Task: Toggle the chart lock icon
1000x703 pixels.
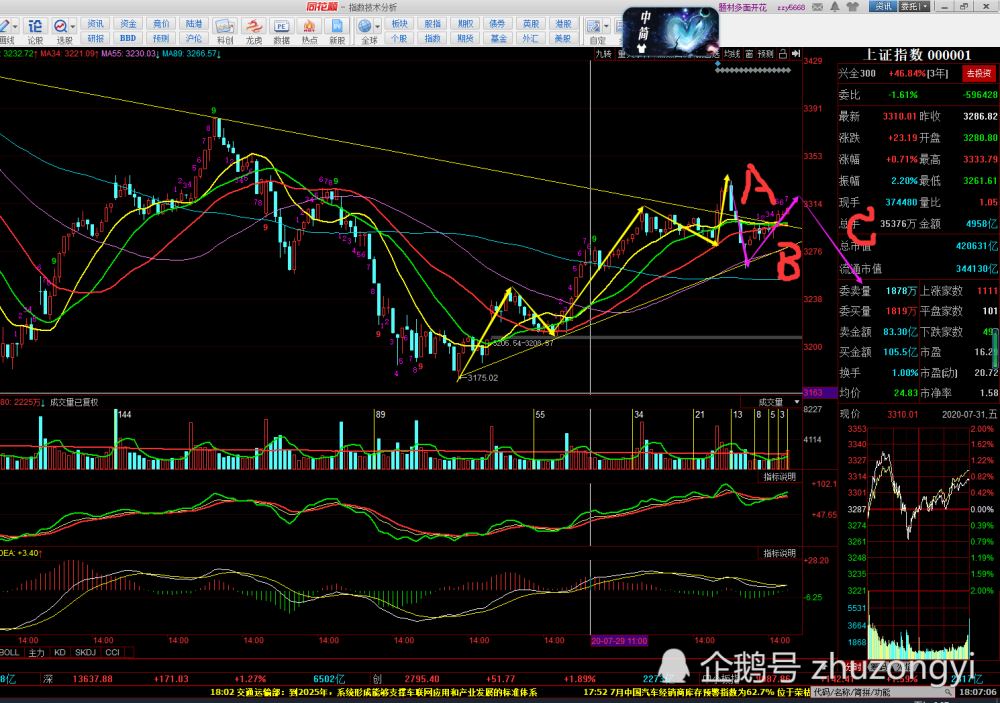Action: [x=783, y=54]
